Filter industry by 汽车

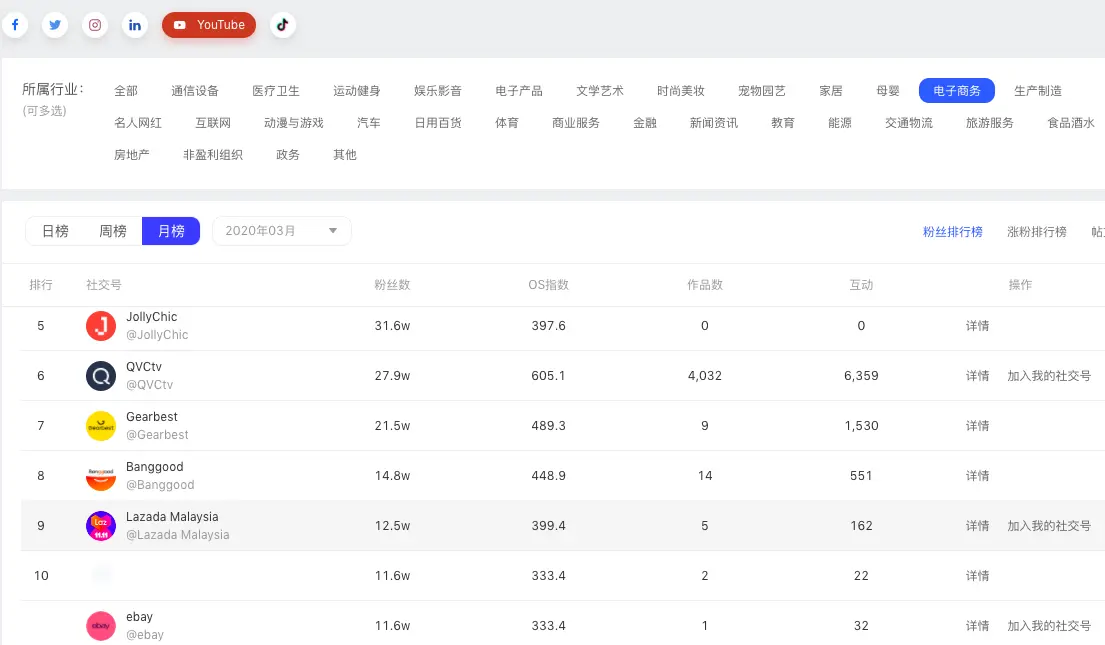369,123
